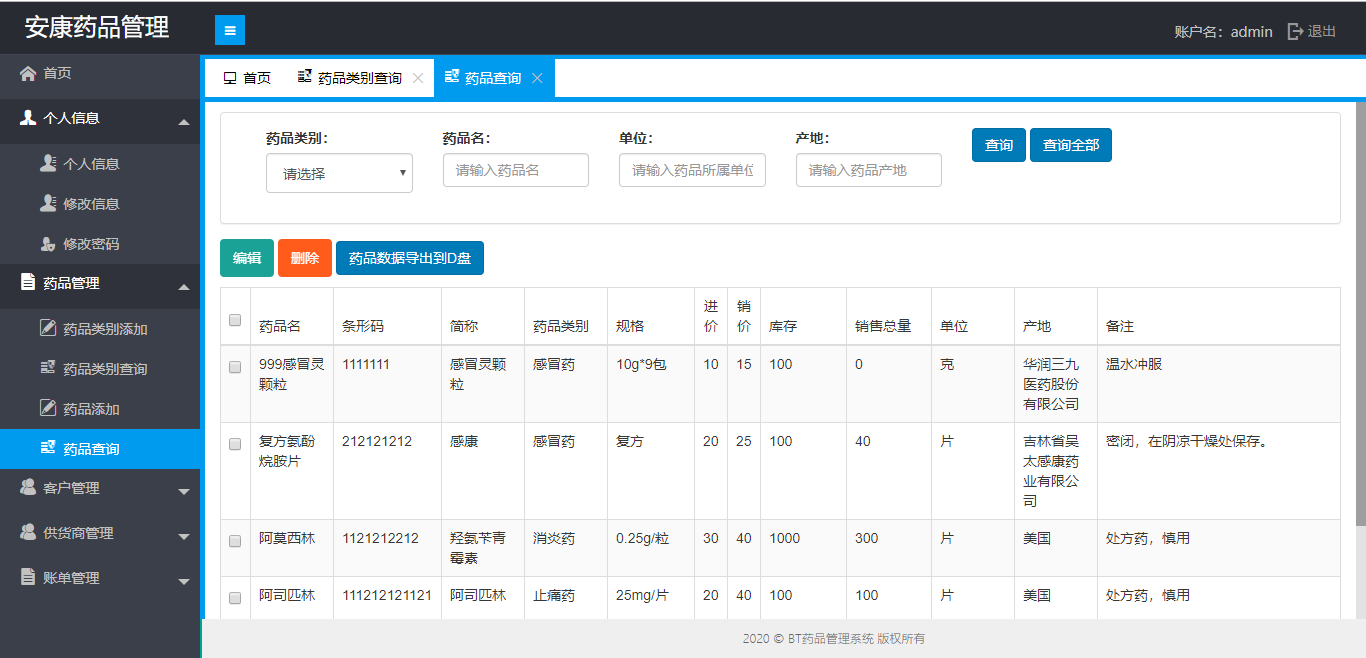1366x658 pixels.
Task: Collapse the 药品管理 sidebar section arrow
Action: click(x=184, y=288)
